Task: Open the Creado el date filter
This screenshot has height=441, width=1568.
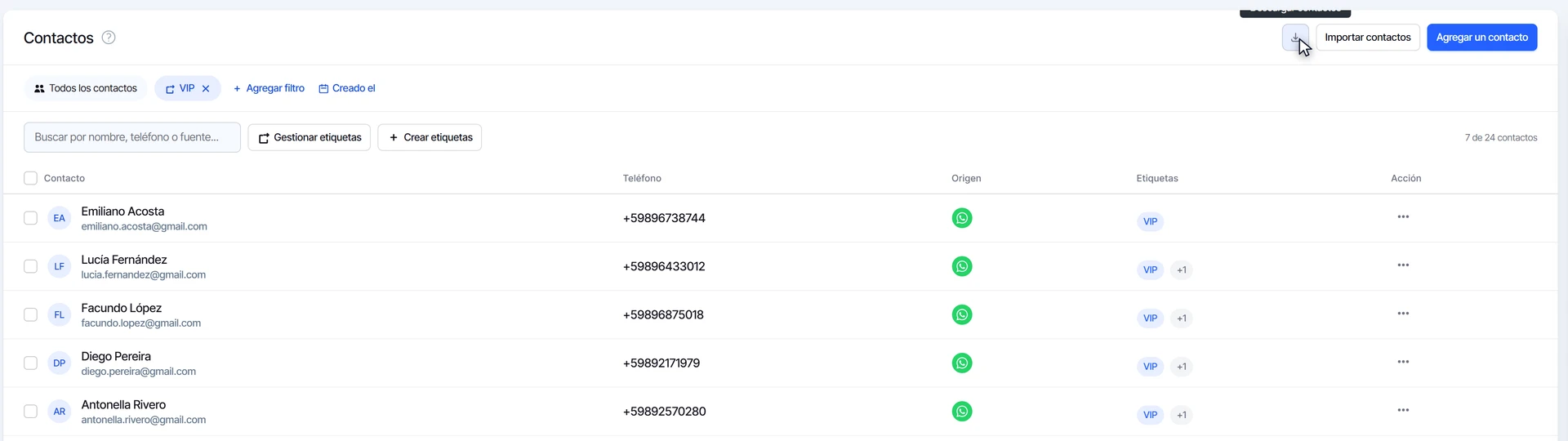Action: coord(347,88)
